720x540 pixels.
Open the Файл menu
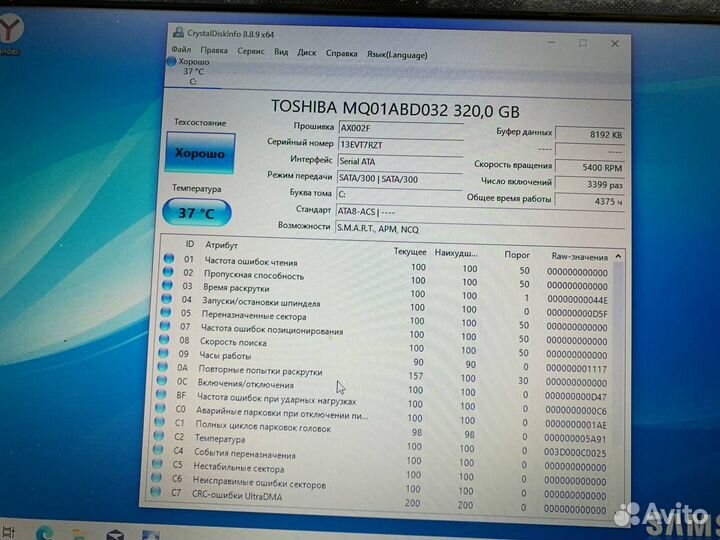pos(181,49)
